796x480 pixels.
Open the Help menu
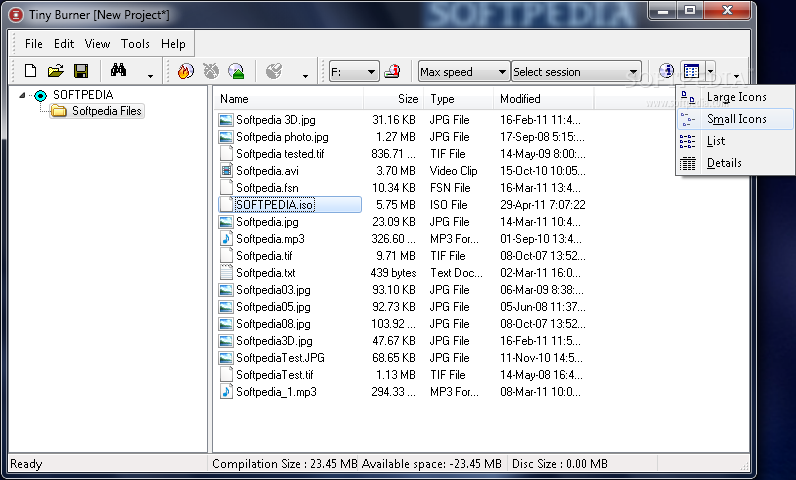pos(173,44)
